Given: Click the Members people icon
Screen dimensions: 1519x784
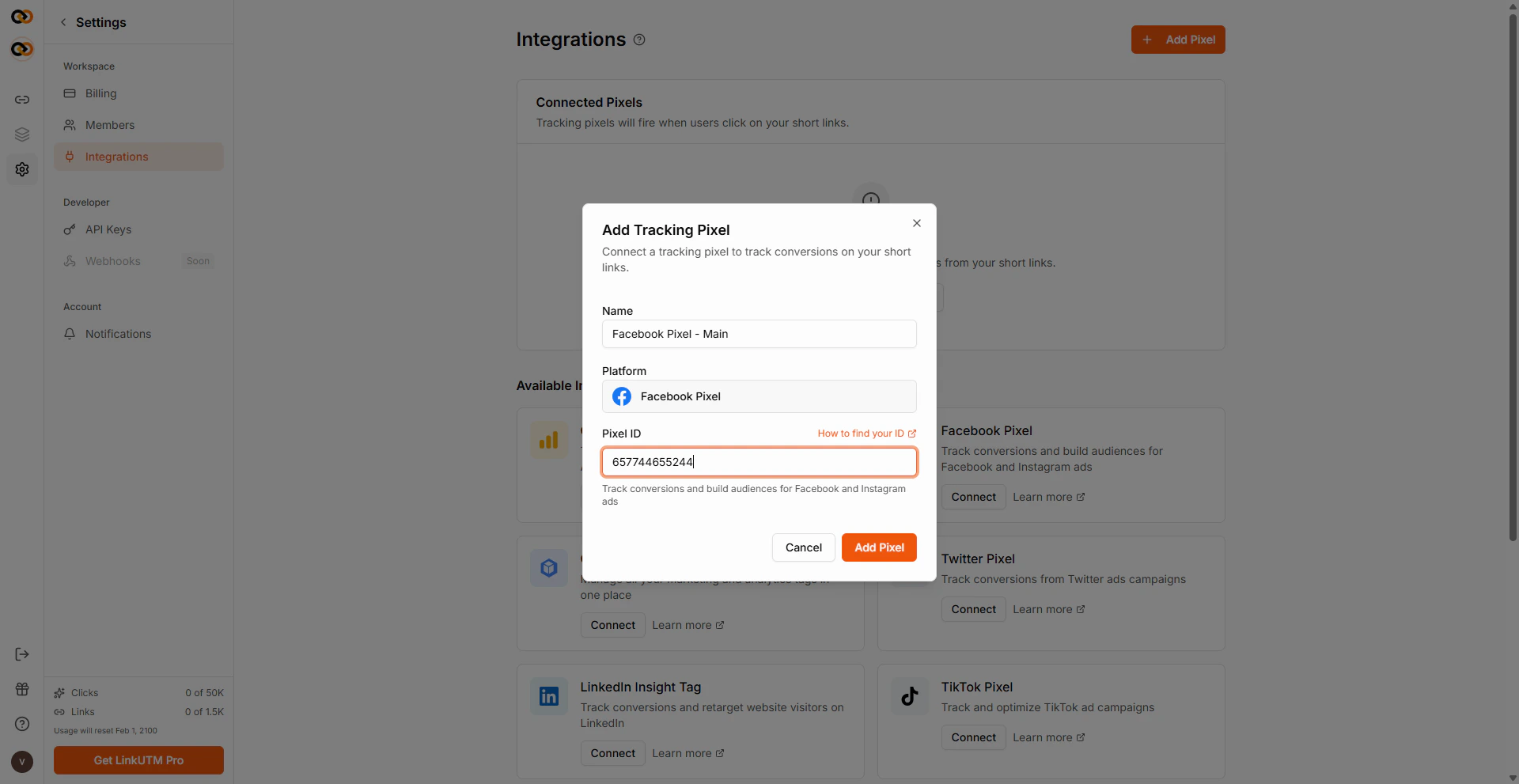Looking at the screenshot, I should (x=70, y=125).
